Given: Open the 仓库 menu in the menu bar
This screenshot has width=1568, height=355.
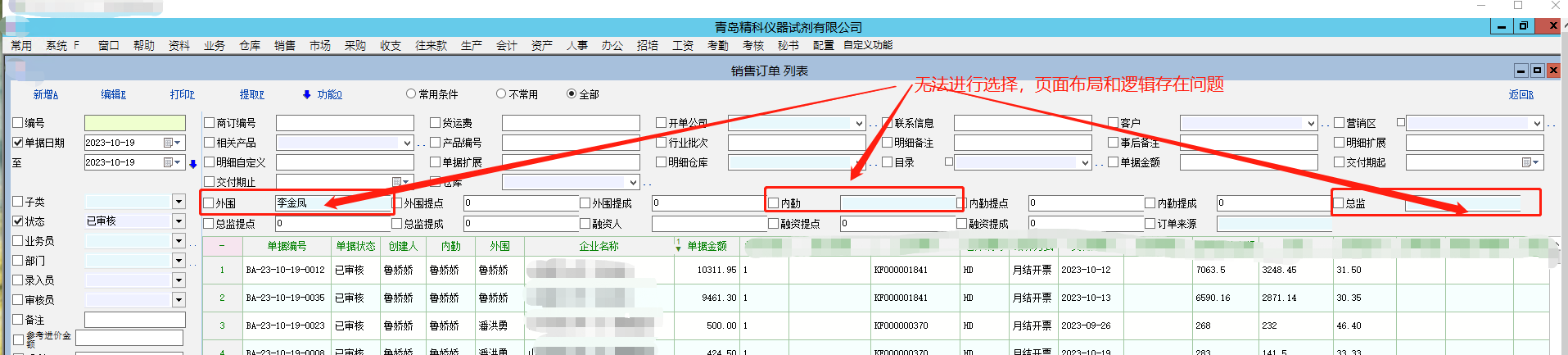Looking at the screenshot, I should coord(249,46).
